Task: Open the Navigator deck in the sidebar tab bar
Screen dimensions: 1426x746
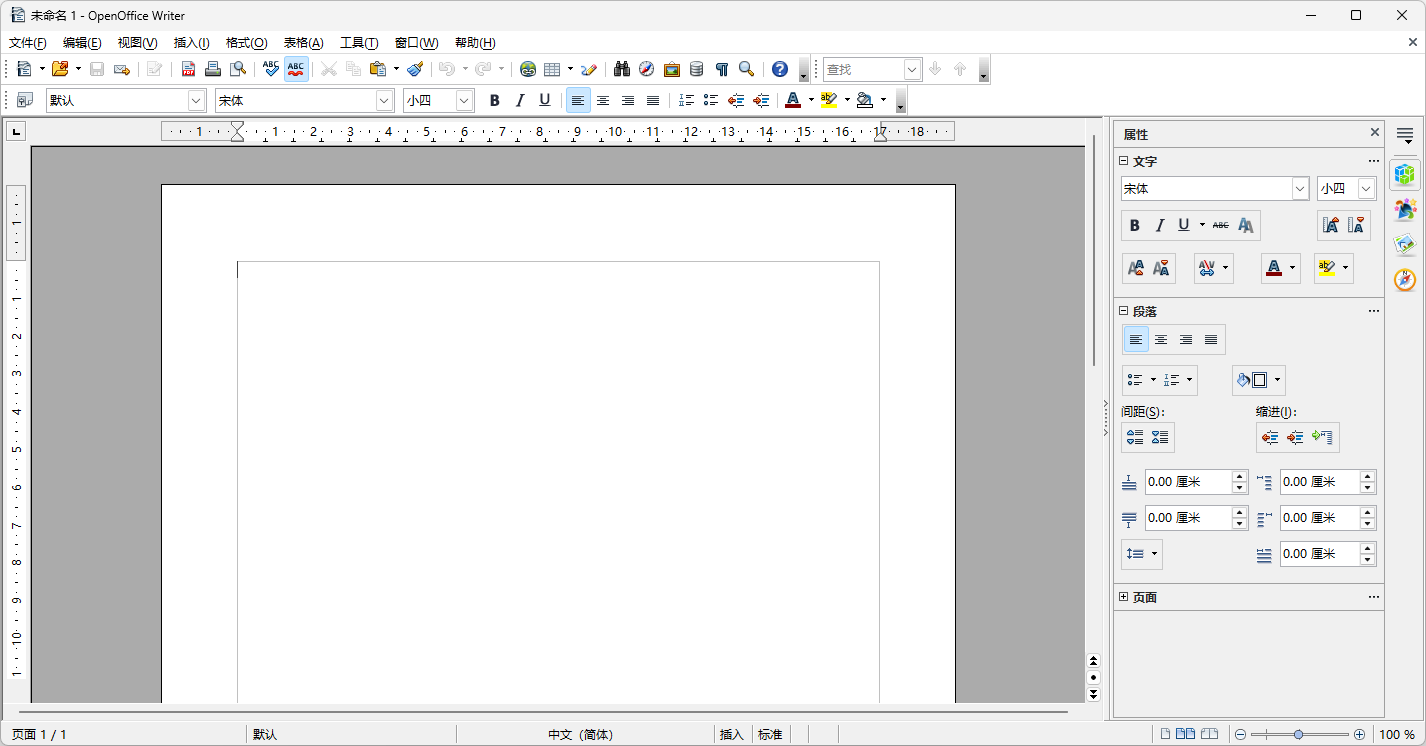Action: pos(1405,280)
